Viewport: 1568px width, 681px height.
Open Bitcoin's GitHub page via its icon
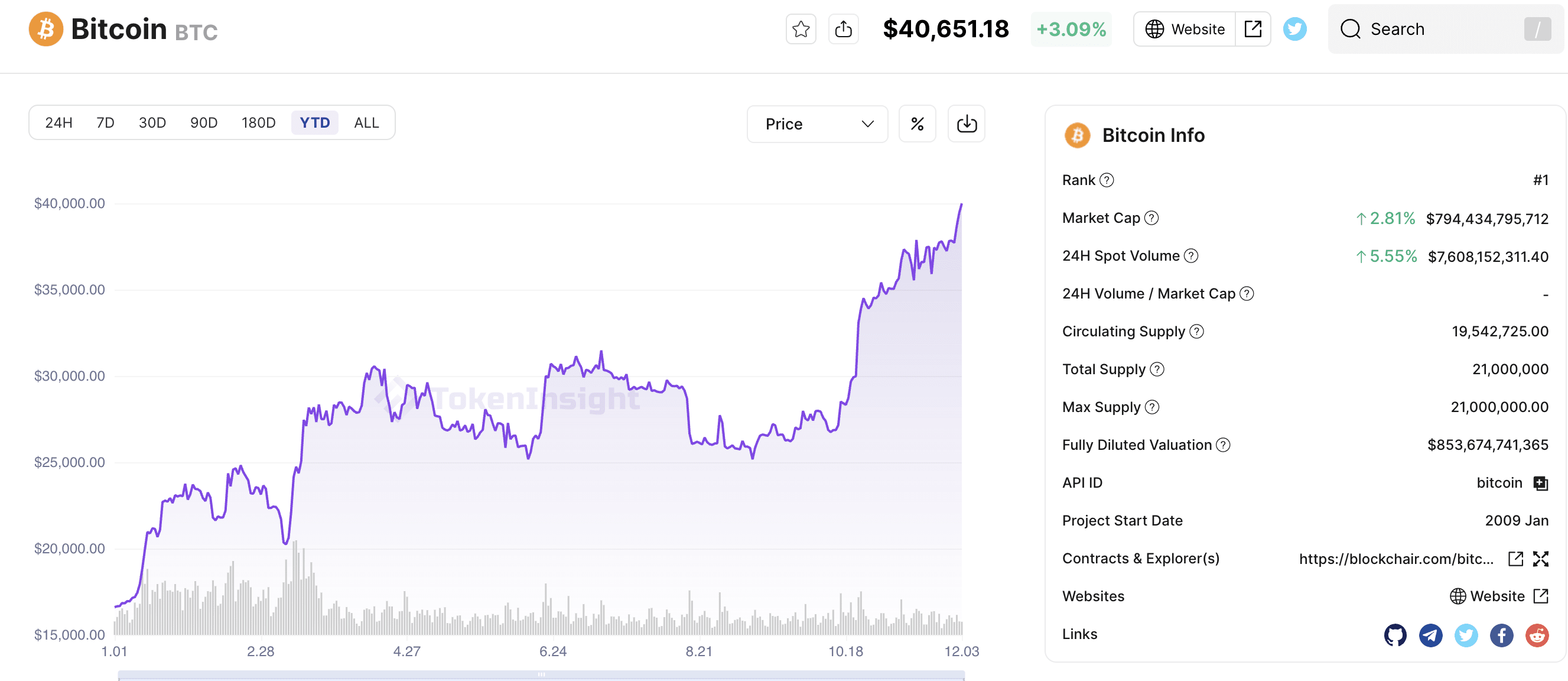pos(1394,635)
